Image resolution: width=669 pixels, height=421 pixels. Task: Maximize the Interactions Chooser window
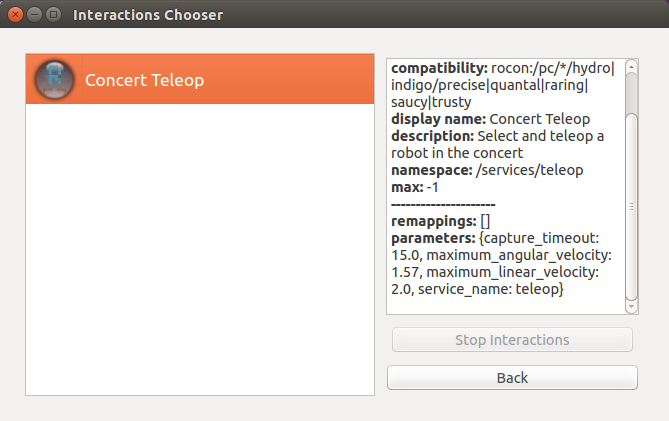coord(53,15)
